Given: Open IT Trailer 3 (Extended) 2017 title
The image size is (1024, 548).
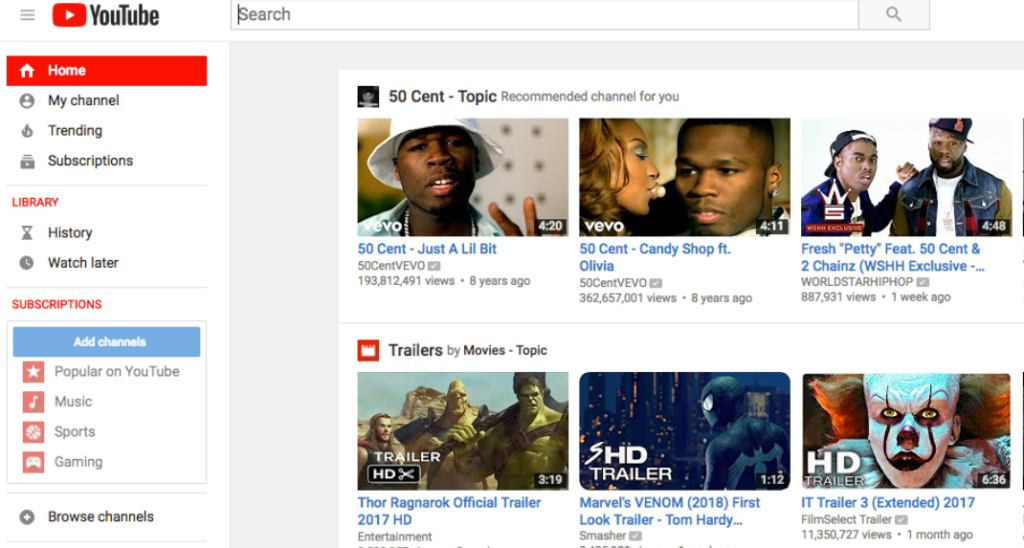Looking at the screenshot, I should 888,503.
